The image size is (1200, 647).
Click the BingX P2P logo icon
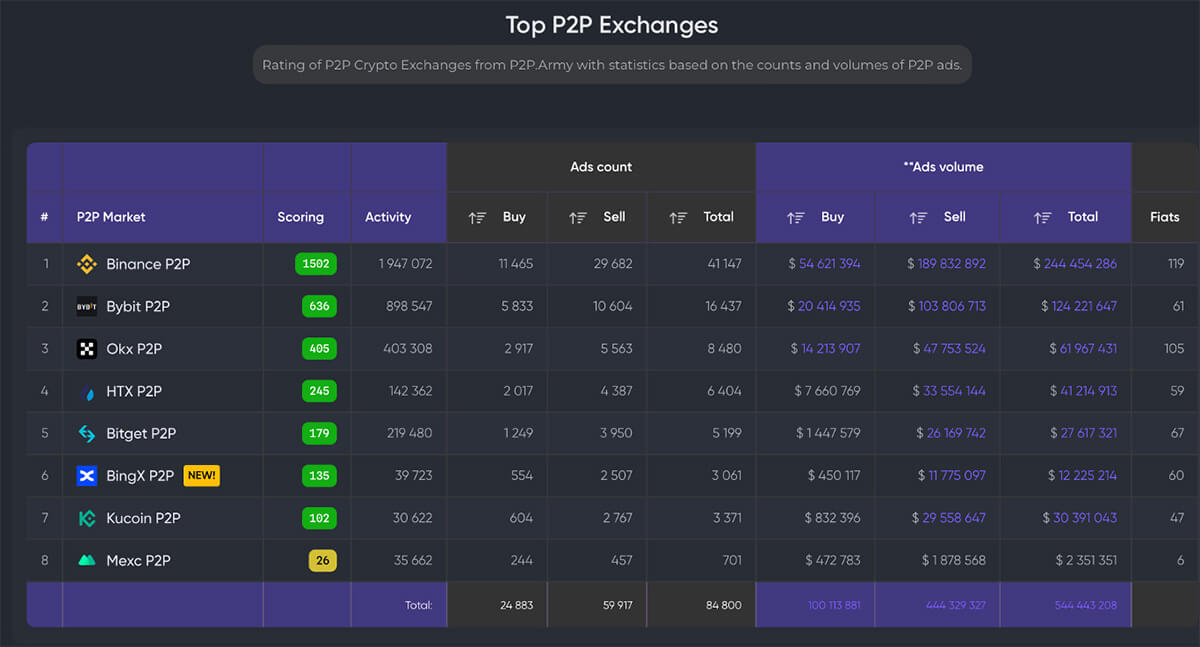point(87,476)
